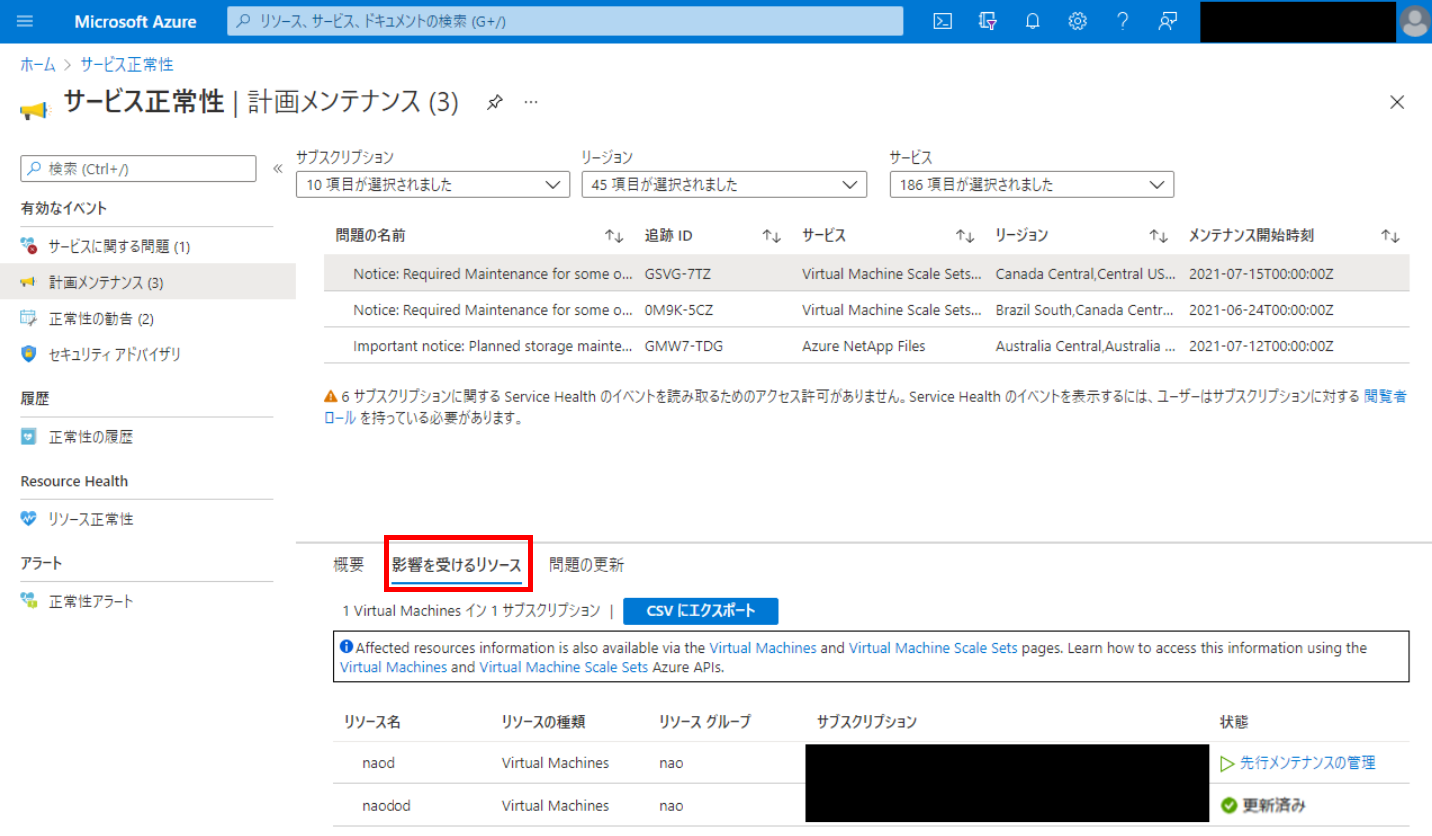Open the feedback icon in the top bar
This screenshot has height=836, width=1432.
coord(1167,21)
